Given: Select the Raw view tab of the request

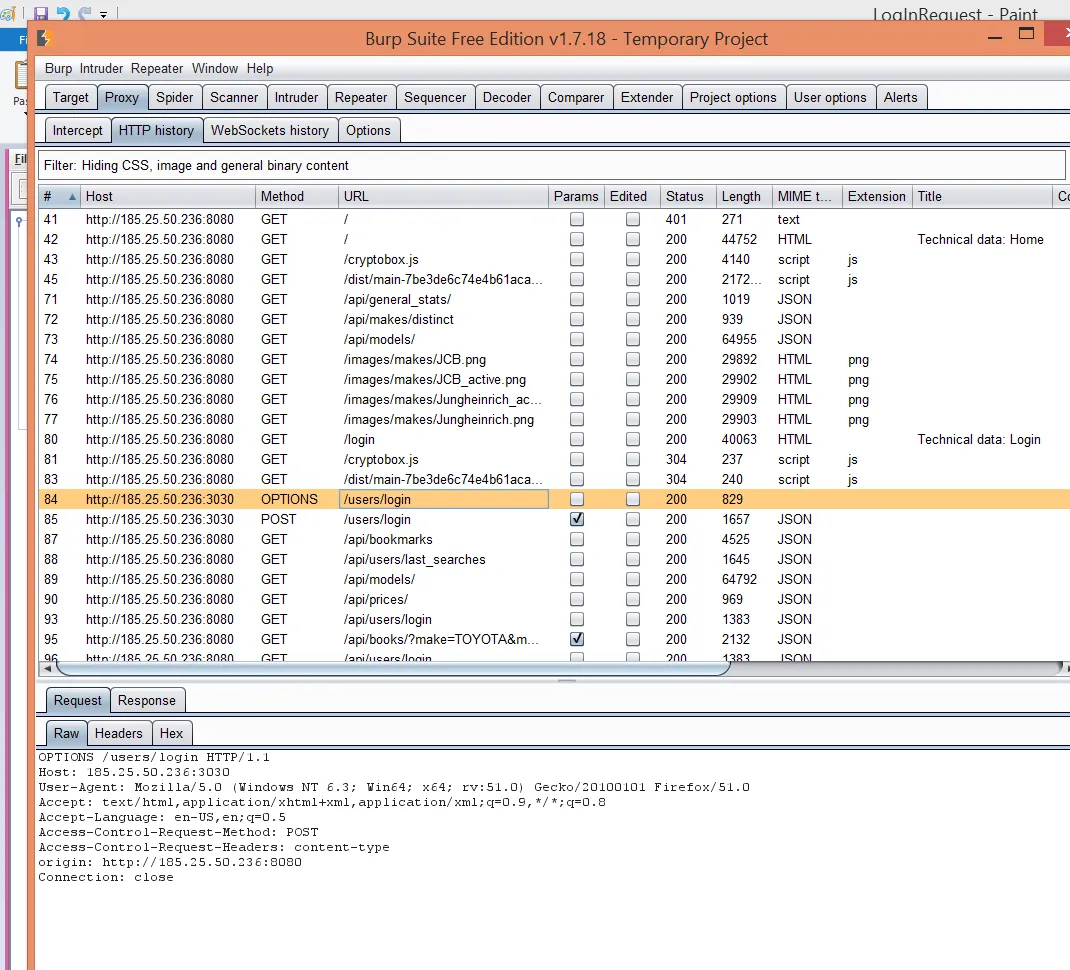Looking at the screenshot, I should click(x=67, y=733).
